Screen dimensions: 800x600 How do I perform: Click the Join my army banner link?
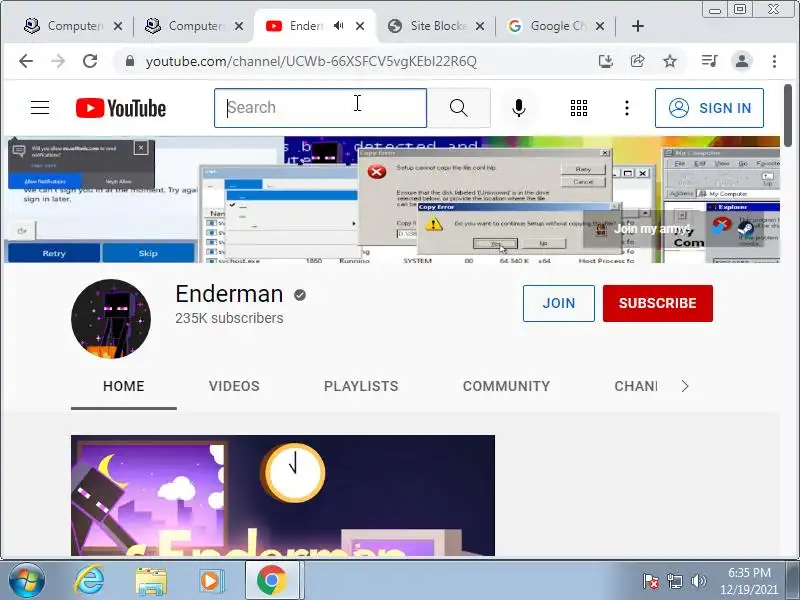coord(644,229)
